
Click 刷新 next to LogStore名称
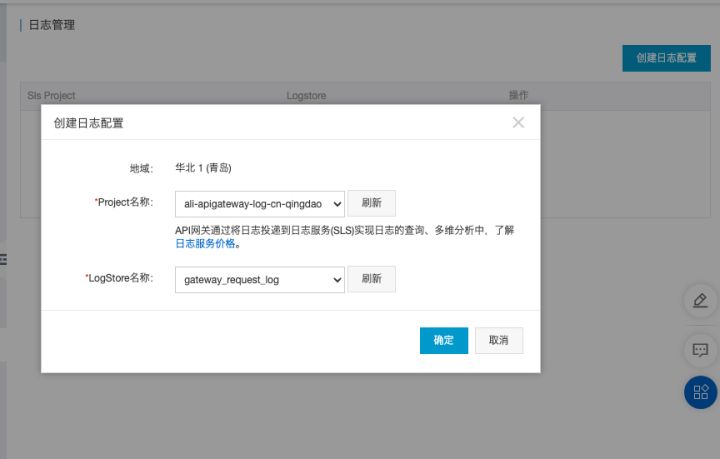click(x=371, y=279)
